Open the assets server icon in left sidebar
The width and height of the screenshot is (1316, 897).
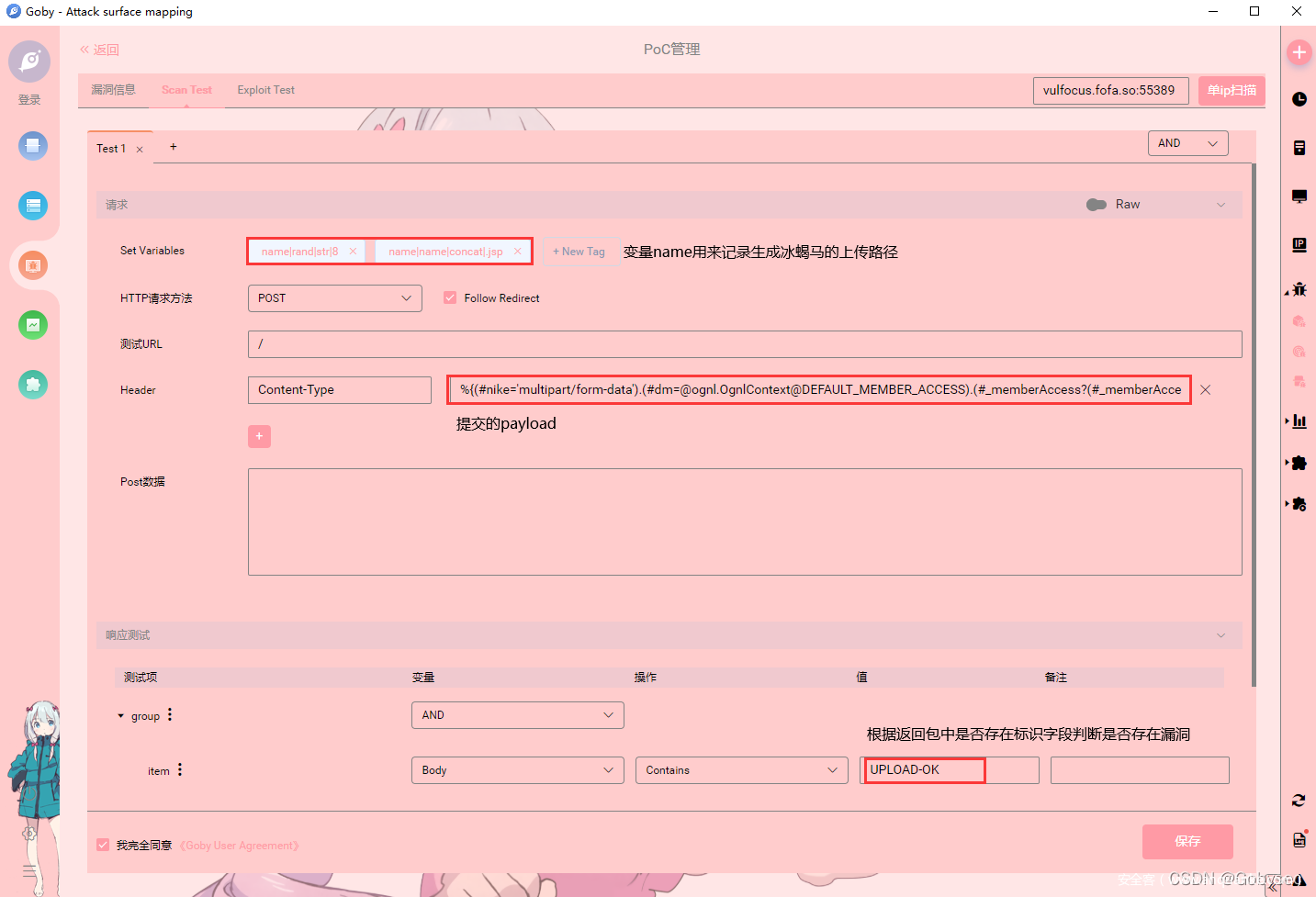pos(33,205)
